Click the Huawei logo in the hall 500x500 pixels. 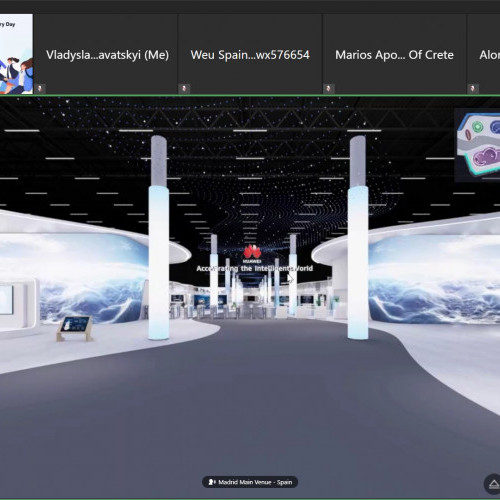tap(252, 253)
